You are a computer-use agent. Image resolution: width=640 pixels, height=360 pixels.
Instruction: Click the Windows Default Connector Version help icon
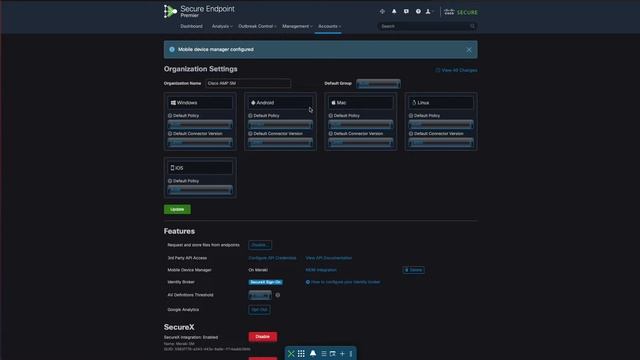point(170,133)
